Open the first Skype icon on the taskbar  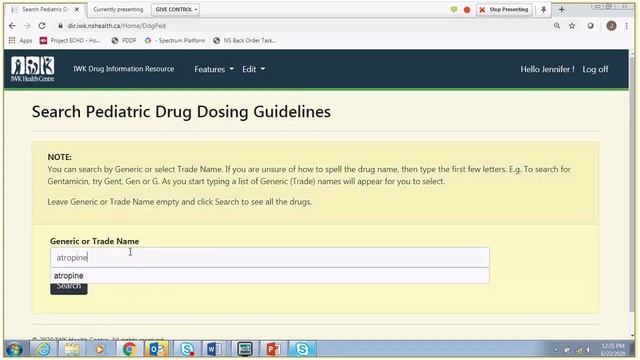pyautogui.click(x=187, y=349)
